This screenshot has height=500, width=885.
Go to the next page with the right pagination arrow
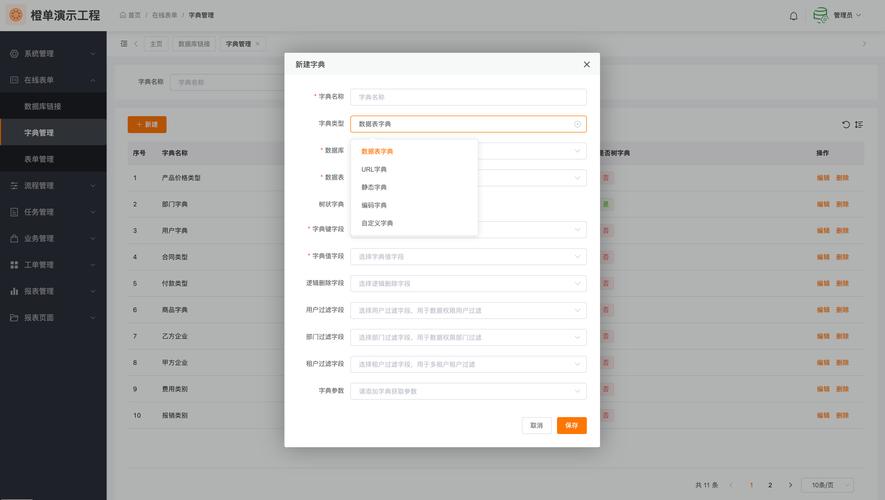[790, 485]
